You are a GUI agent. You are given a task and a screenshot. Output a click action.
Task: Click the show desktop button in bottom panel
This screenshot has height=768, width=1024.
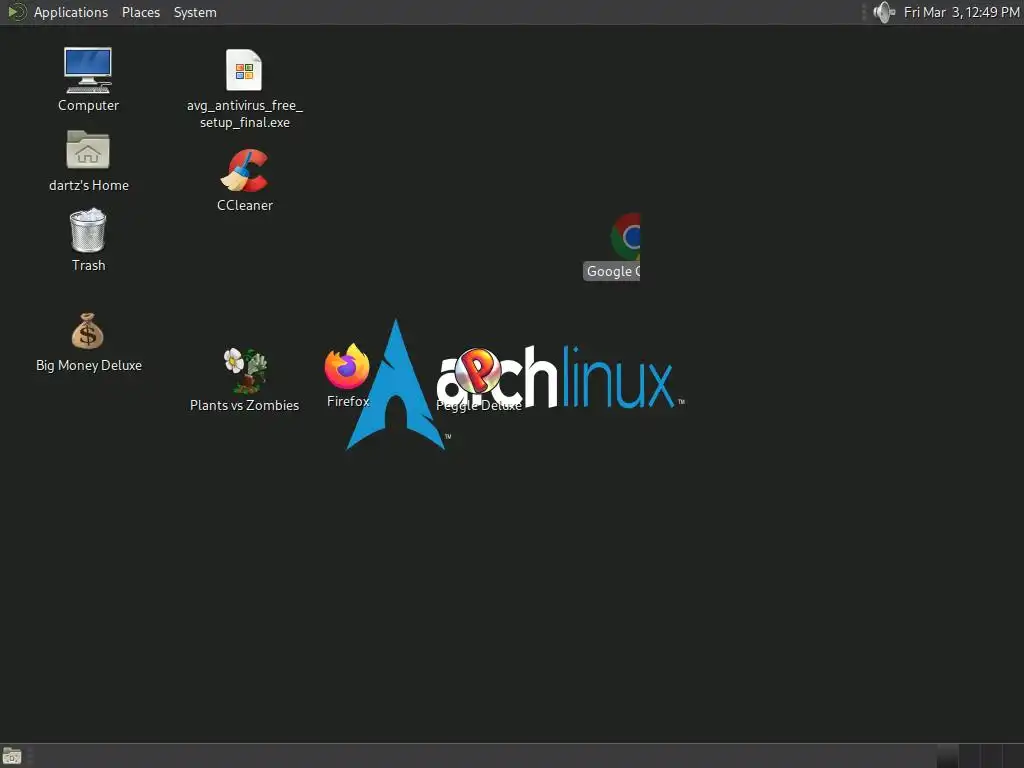[x=12, y=756]
